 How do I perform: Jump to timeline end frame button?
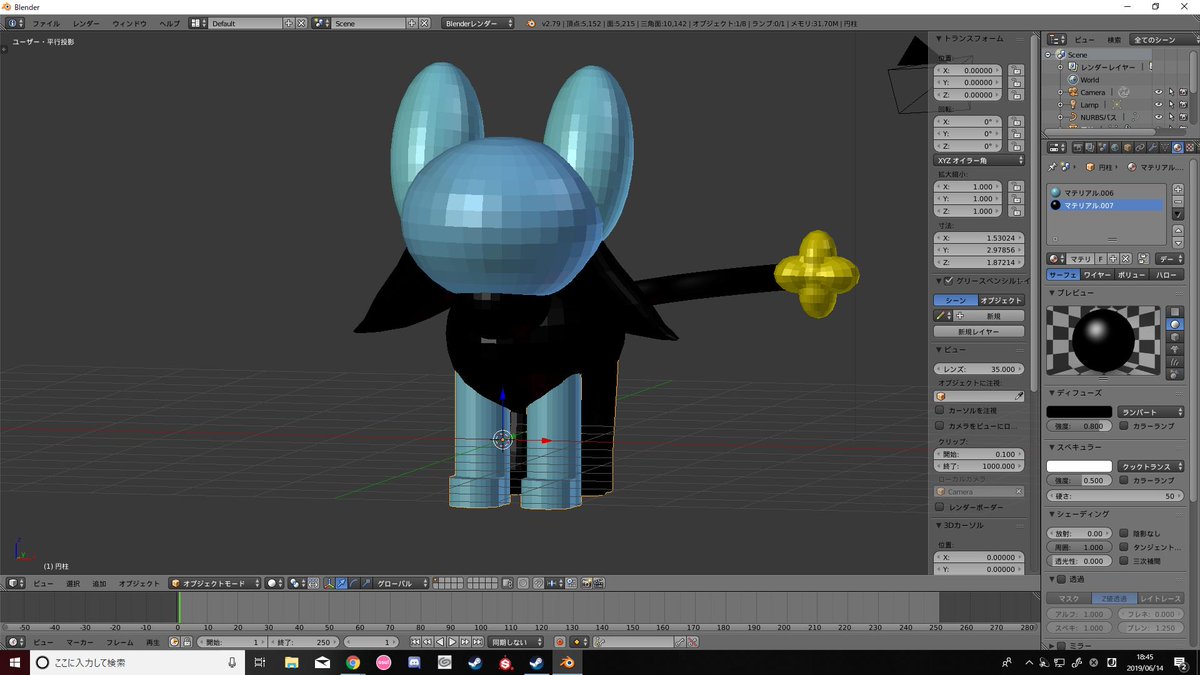[x=476, y=642]
